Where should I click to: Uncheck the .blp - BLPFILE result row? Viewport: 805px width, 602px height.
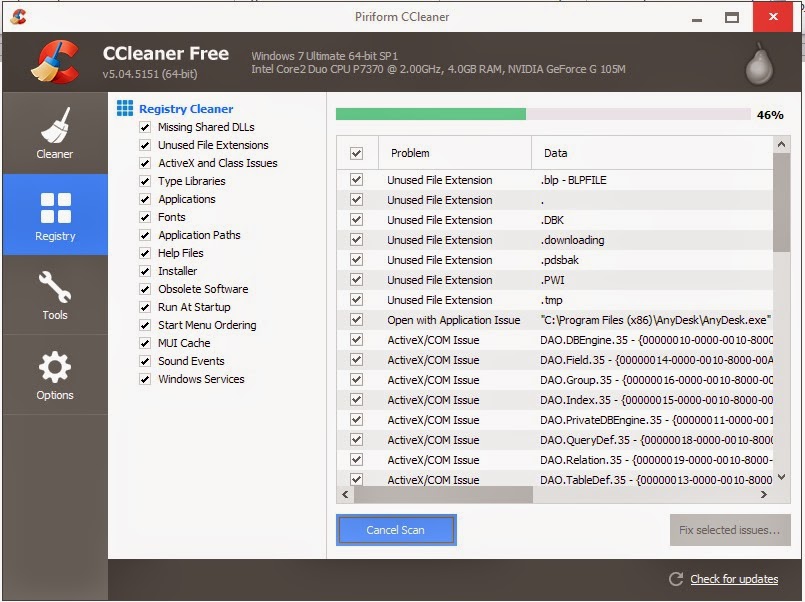click(356, 180)
